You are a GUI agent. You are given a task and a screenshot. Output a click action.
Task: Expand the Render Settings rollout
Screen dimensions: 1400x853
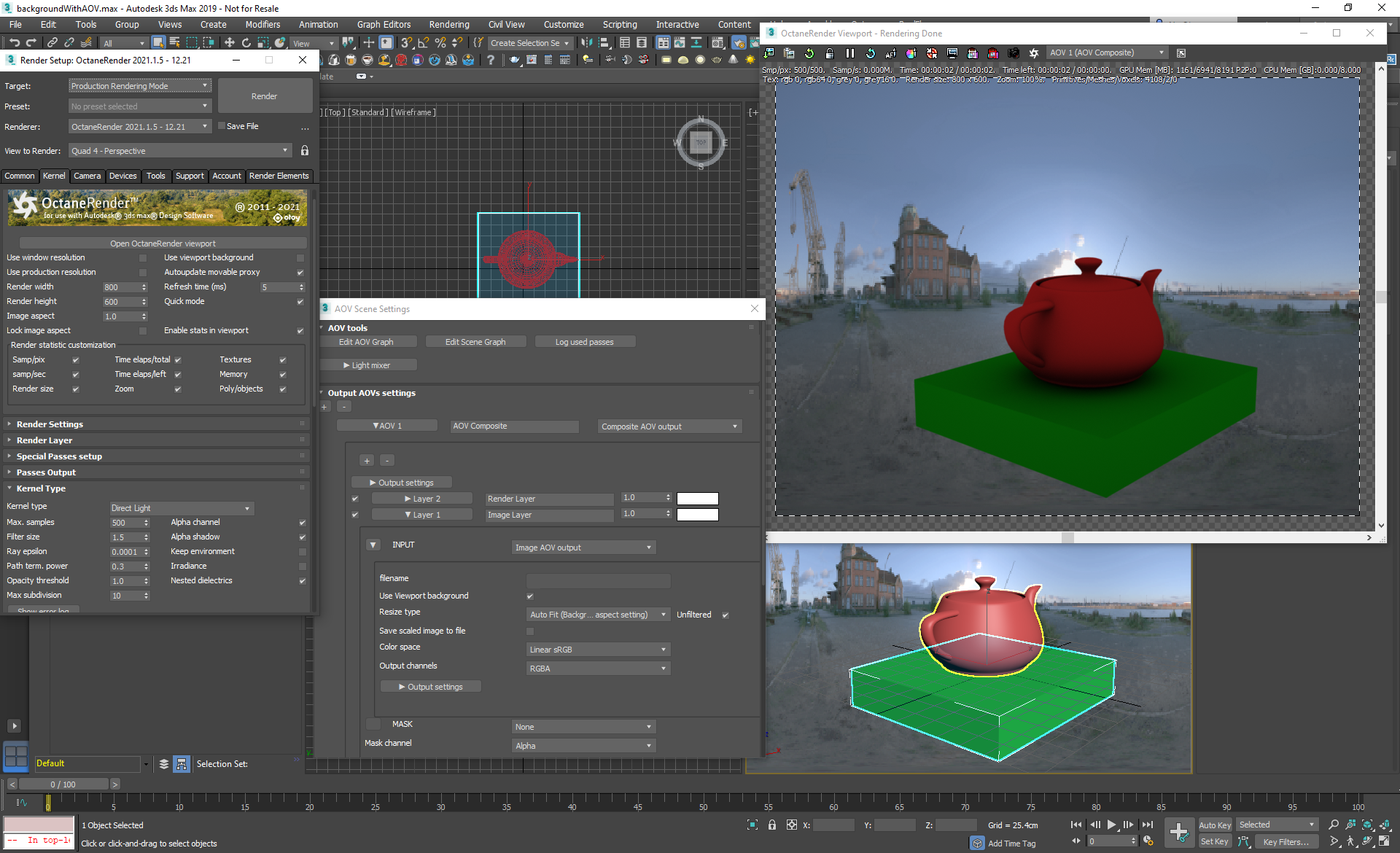coord(50,424)
